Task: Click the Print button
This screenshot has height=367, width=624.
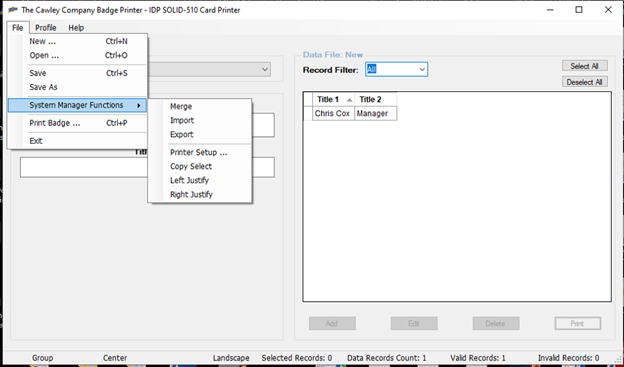Action: coord(577,323)
